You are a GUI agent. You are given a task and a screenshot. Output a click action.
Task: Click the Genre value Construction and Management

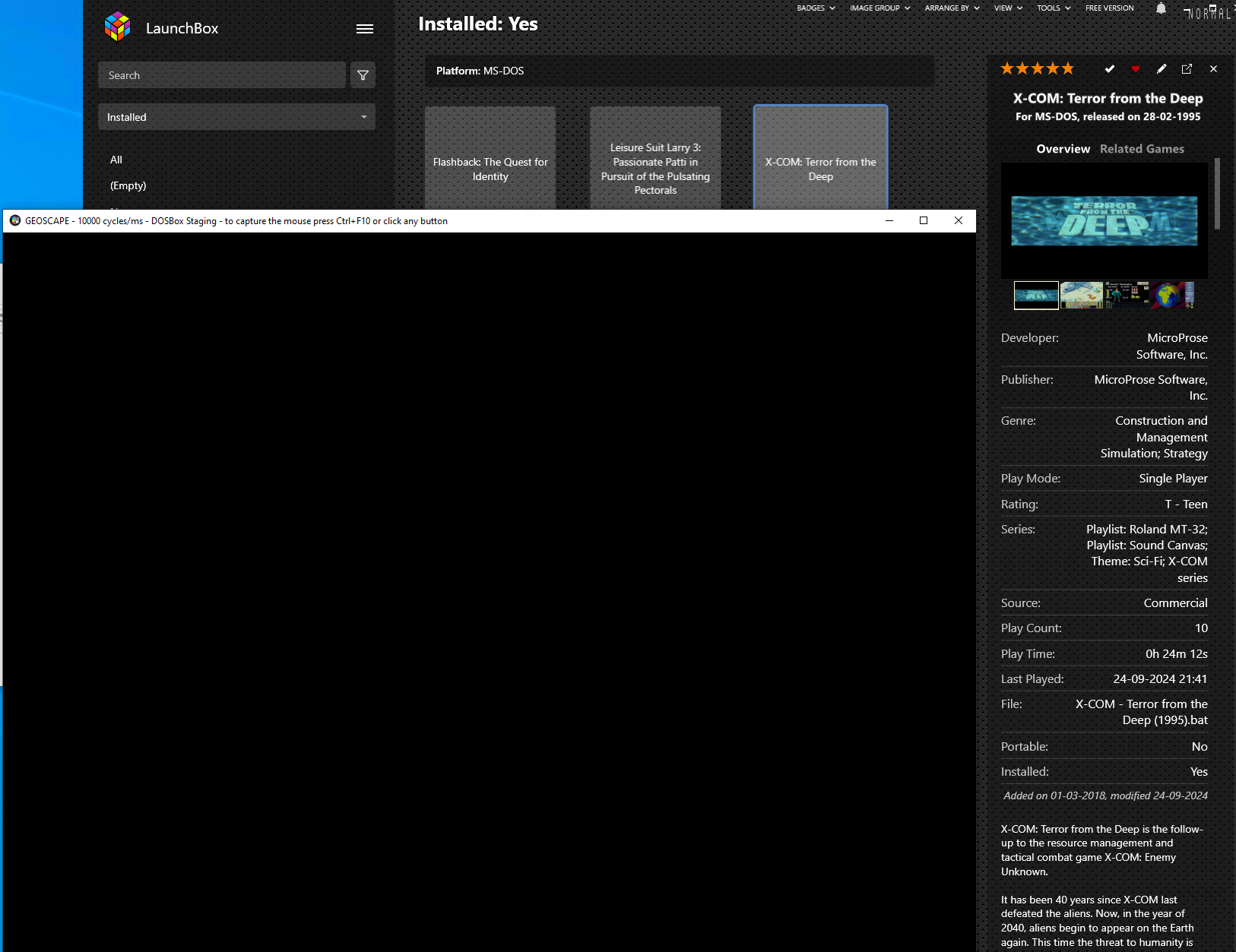coord(1154,437)
